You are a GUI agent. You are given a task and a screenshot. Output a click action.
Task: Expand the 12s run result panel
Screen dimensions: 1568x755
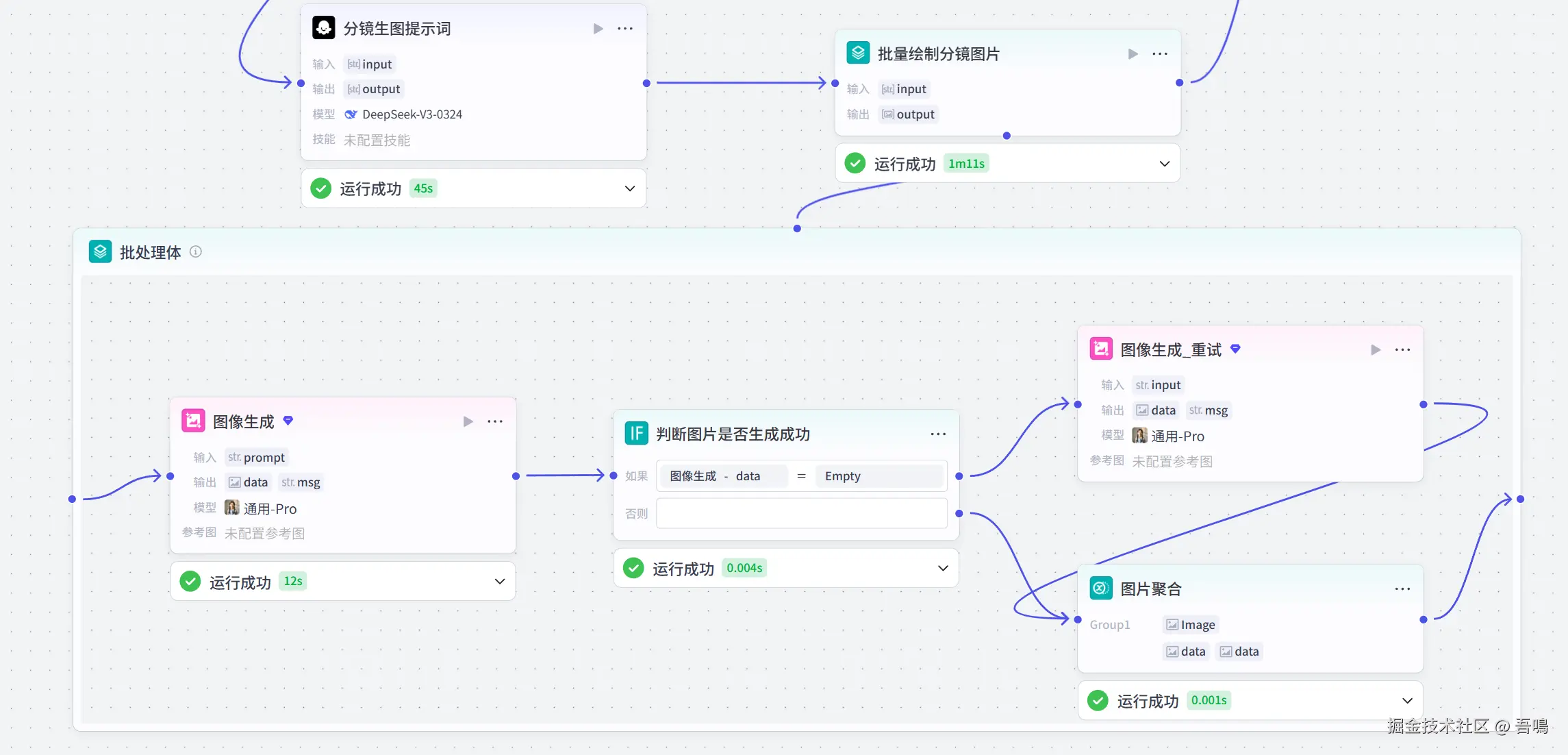pos(500,582)
